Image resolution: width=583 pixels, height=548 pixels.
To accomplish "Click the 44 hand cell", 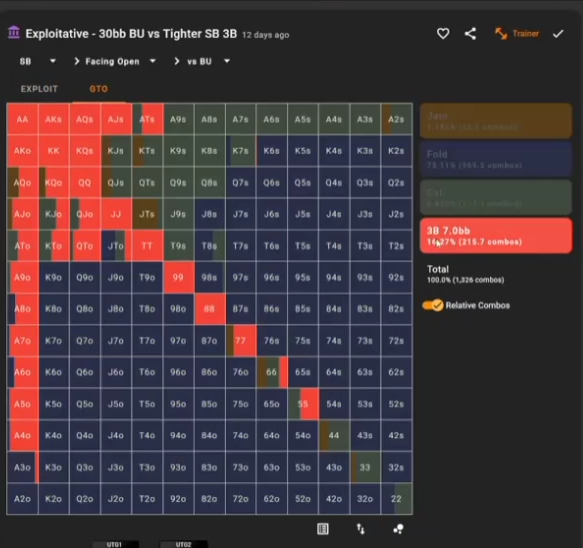I will pyautogui.click(x=334, y=435).
